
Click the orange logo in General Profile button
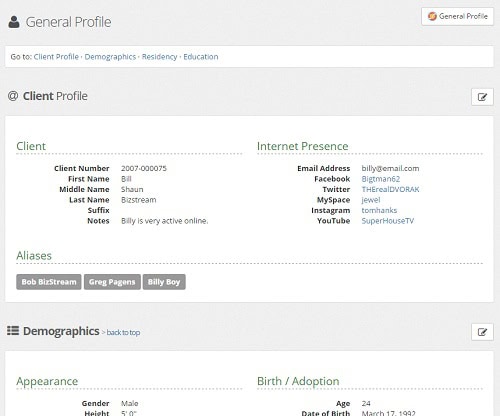click(x=432, y=16)
